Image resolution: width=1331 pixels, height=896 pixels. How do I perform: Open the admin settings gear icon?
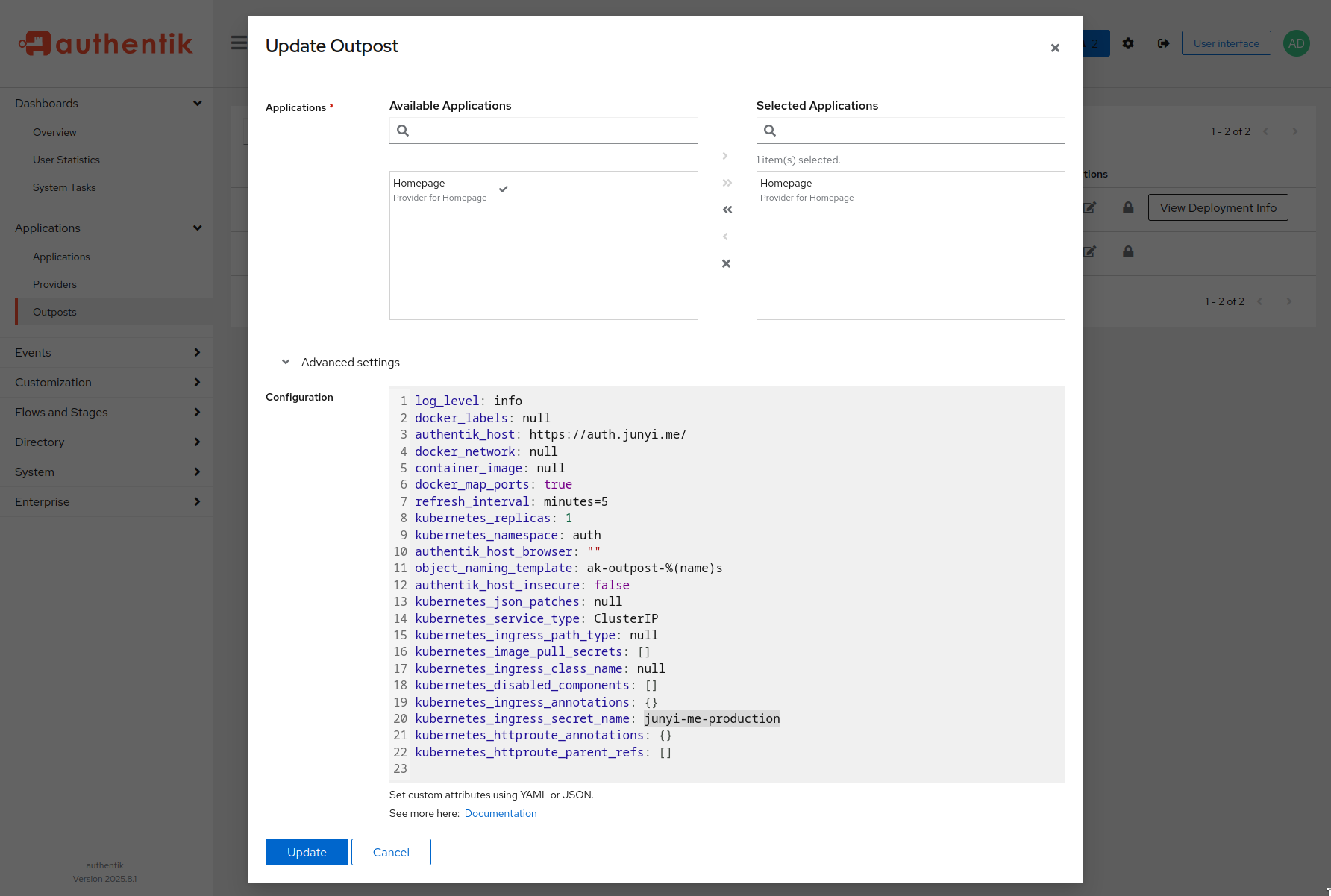click(1128, 43)
